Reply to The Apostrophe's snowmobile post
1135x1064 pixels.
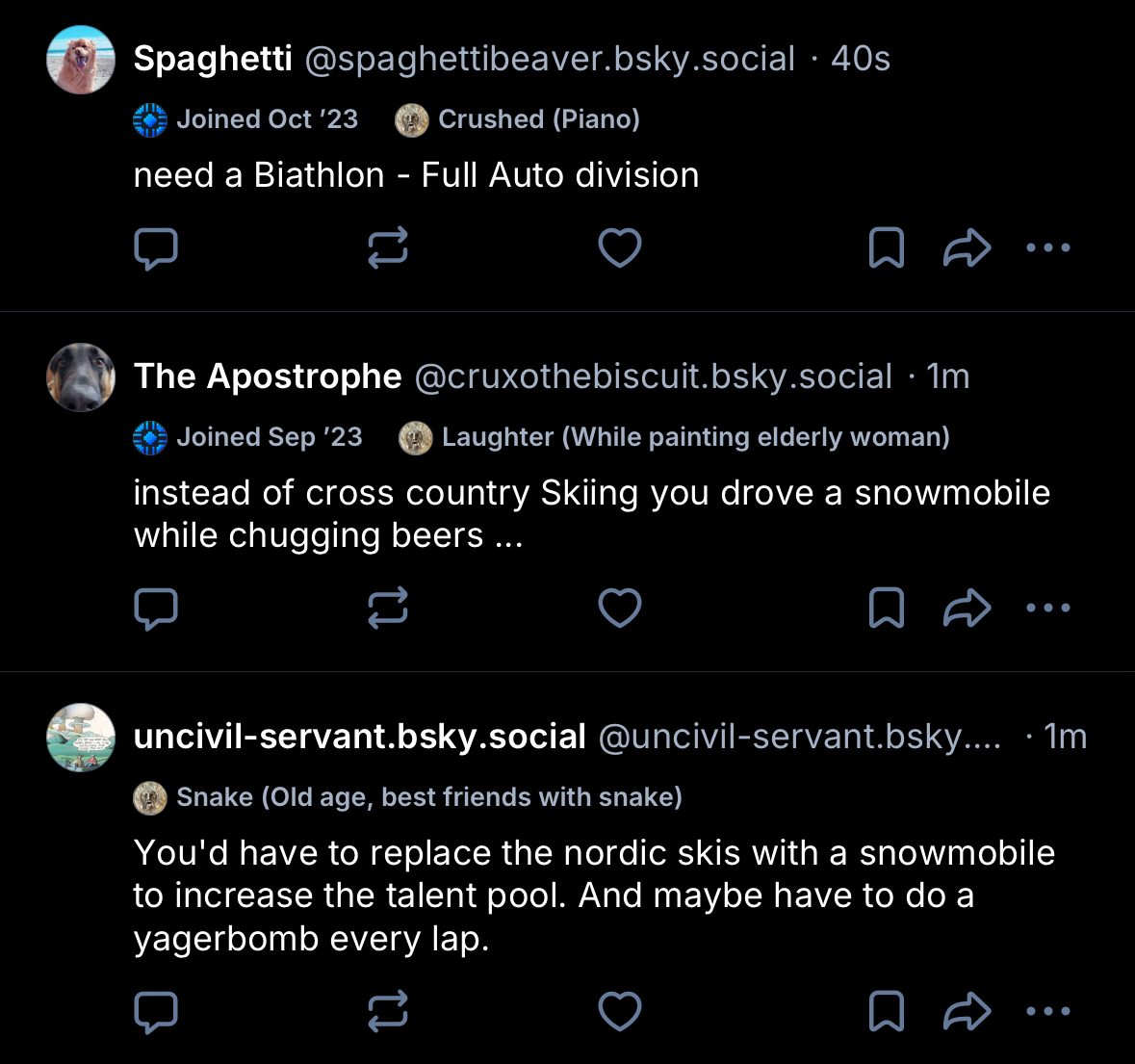pos(155,609)
